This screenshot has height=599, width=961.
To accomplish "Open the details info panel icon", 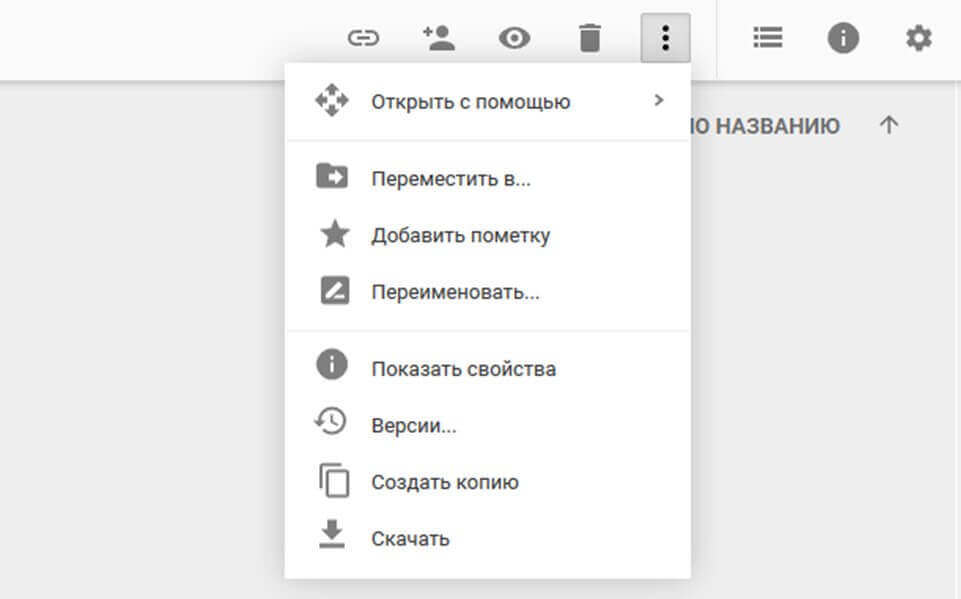I will tap(843, 38).
